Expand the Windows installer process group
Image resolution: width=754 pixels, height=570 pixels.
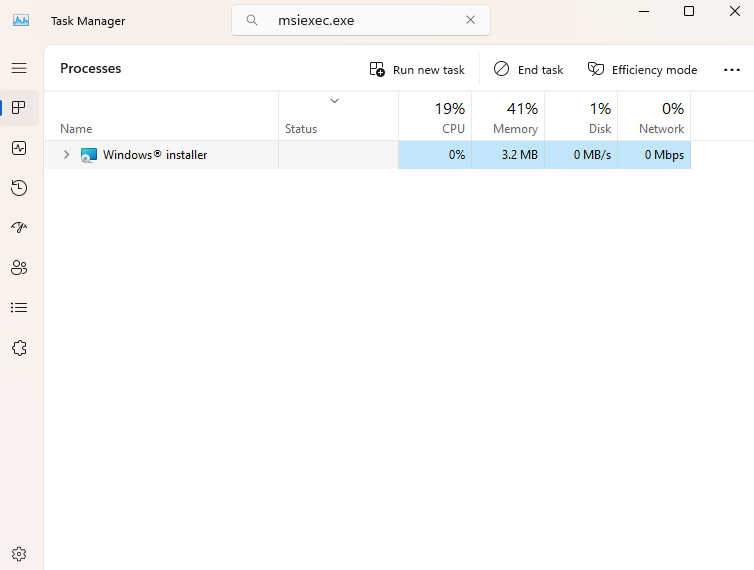66,154
